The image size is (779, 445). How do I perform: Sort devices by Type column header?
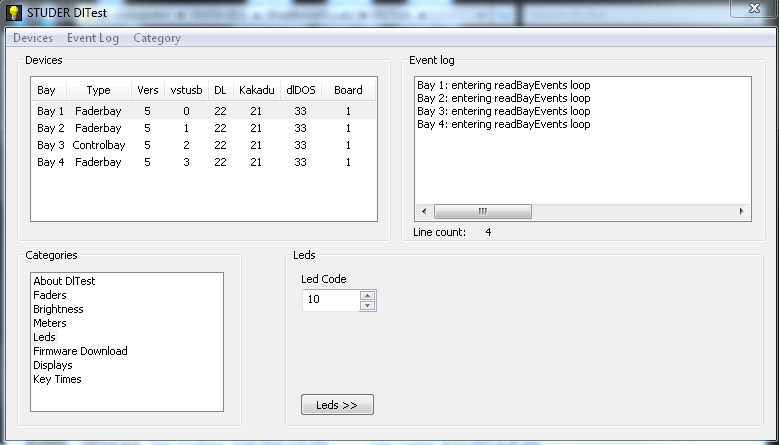98,90
